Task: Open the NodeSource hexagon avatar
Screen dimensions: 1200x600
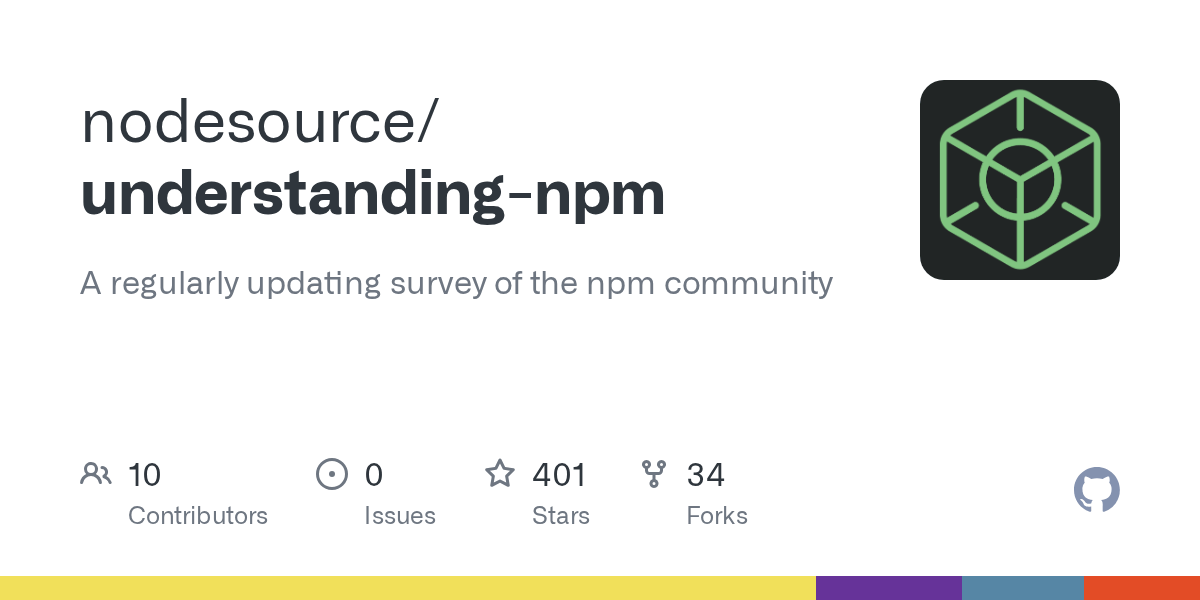Action: click(x=1019, y=180)
